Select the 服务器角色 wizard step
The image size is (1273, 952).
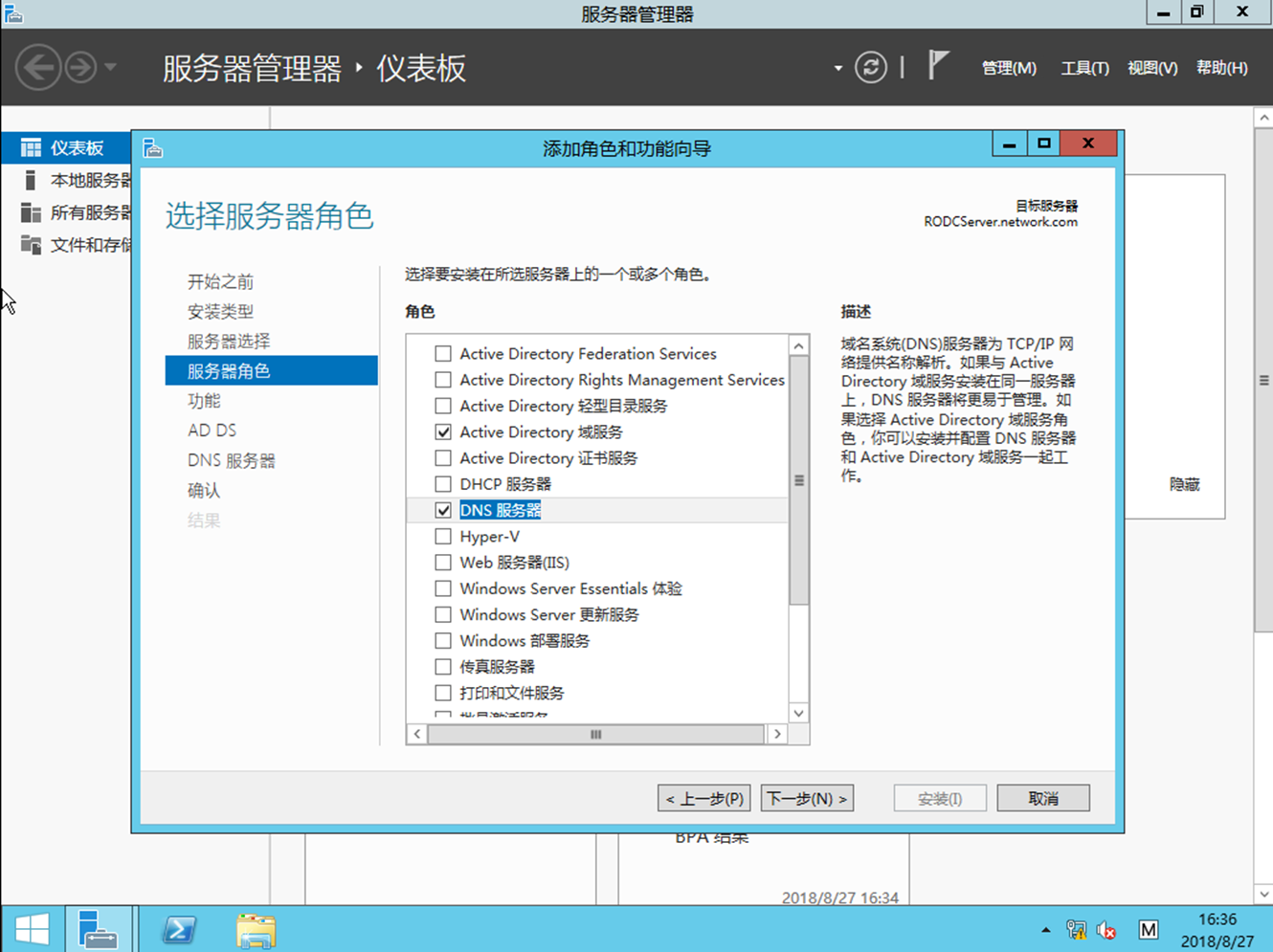(x=272, y=370)
